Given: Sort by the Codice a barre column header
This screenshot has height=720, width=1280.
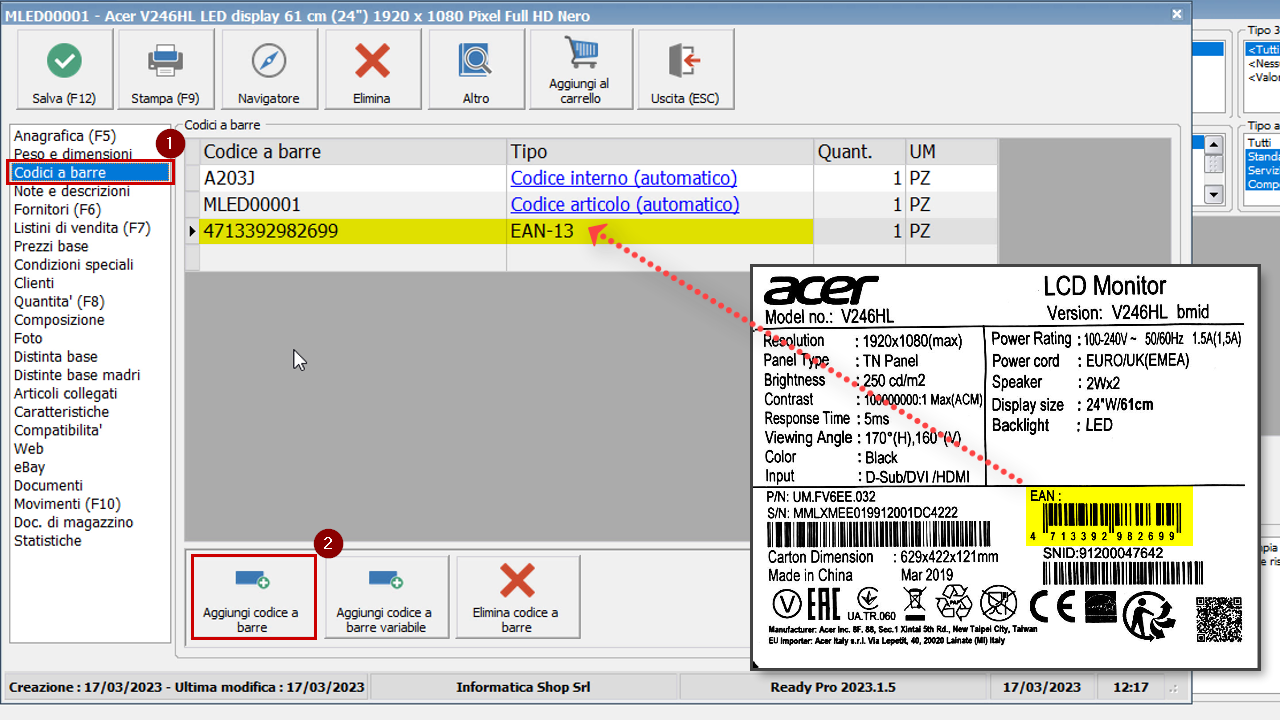Looking at the screenshot, I should [x=353, y=151].
